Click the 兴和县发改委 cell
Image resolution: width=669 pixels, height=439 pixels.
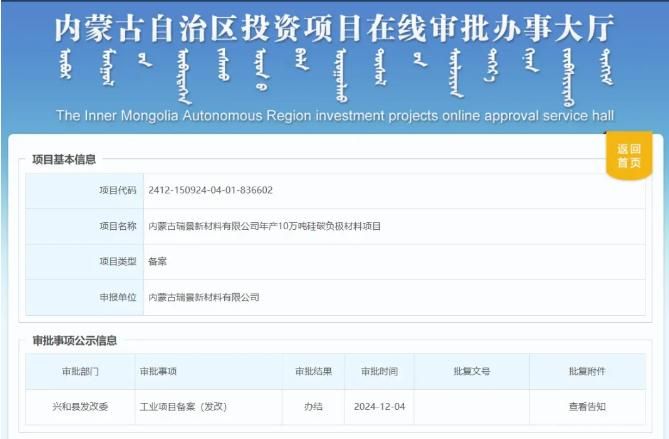pos(80,407)
